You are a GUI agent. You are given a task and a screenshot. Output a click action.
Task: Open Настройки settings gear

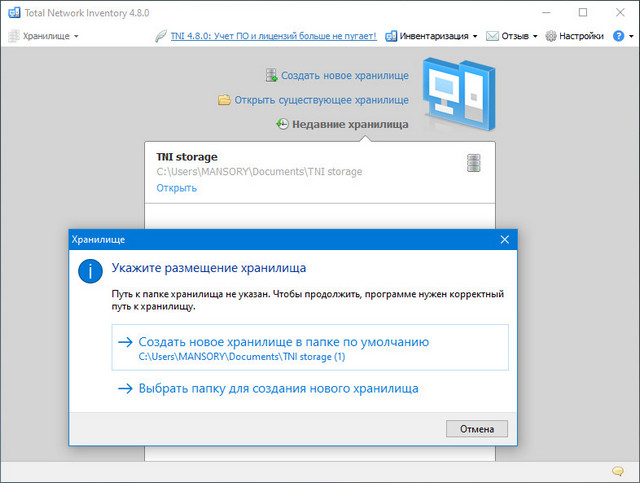tap(574, 36)
